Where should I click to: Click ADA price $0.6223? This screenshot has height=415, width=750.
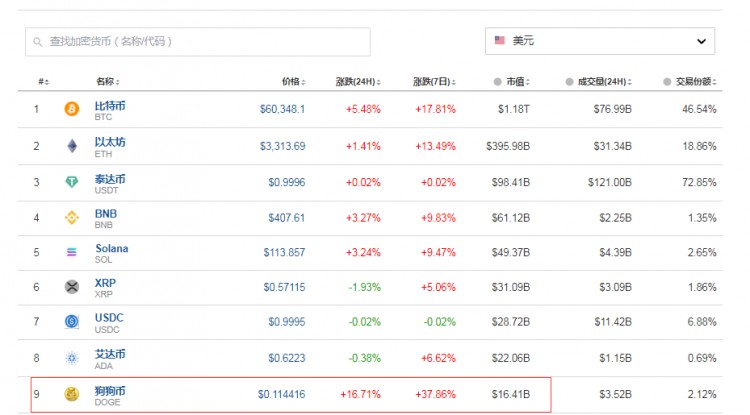coord(287,358)
